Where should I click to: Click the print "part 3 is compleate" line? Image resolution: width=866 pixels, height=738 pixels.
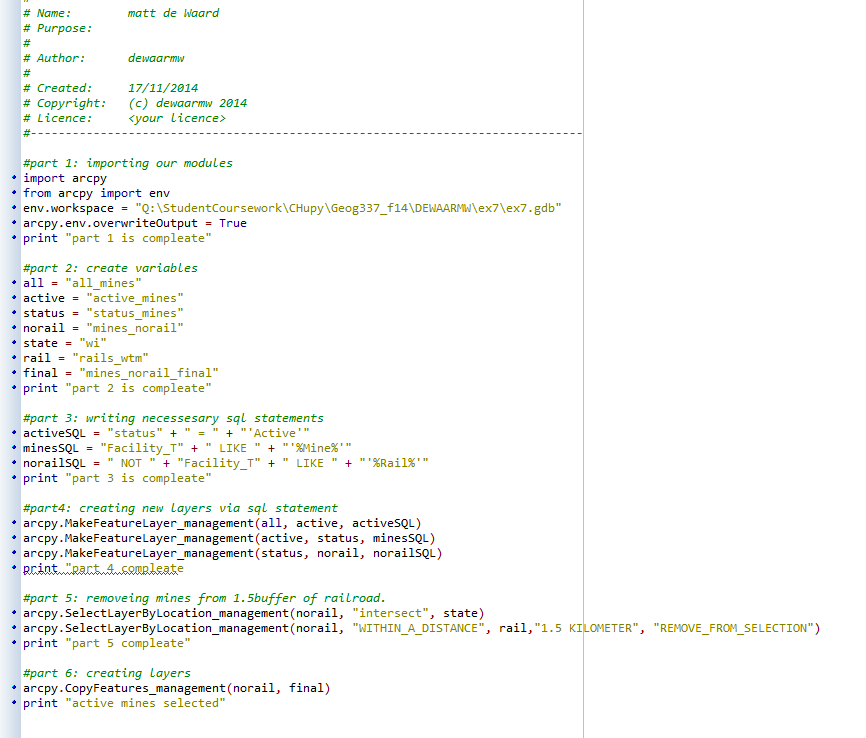tap(117, 478)
